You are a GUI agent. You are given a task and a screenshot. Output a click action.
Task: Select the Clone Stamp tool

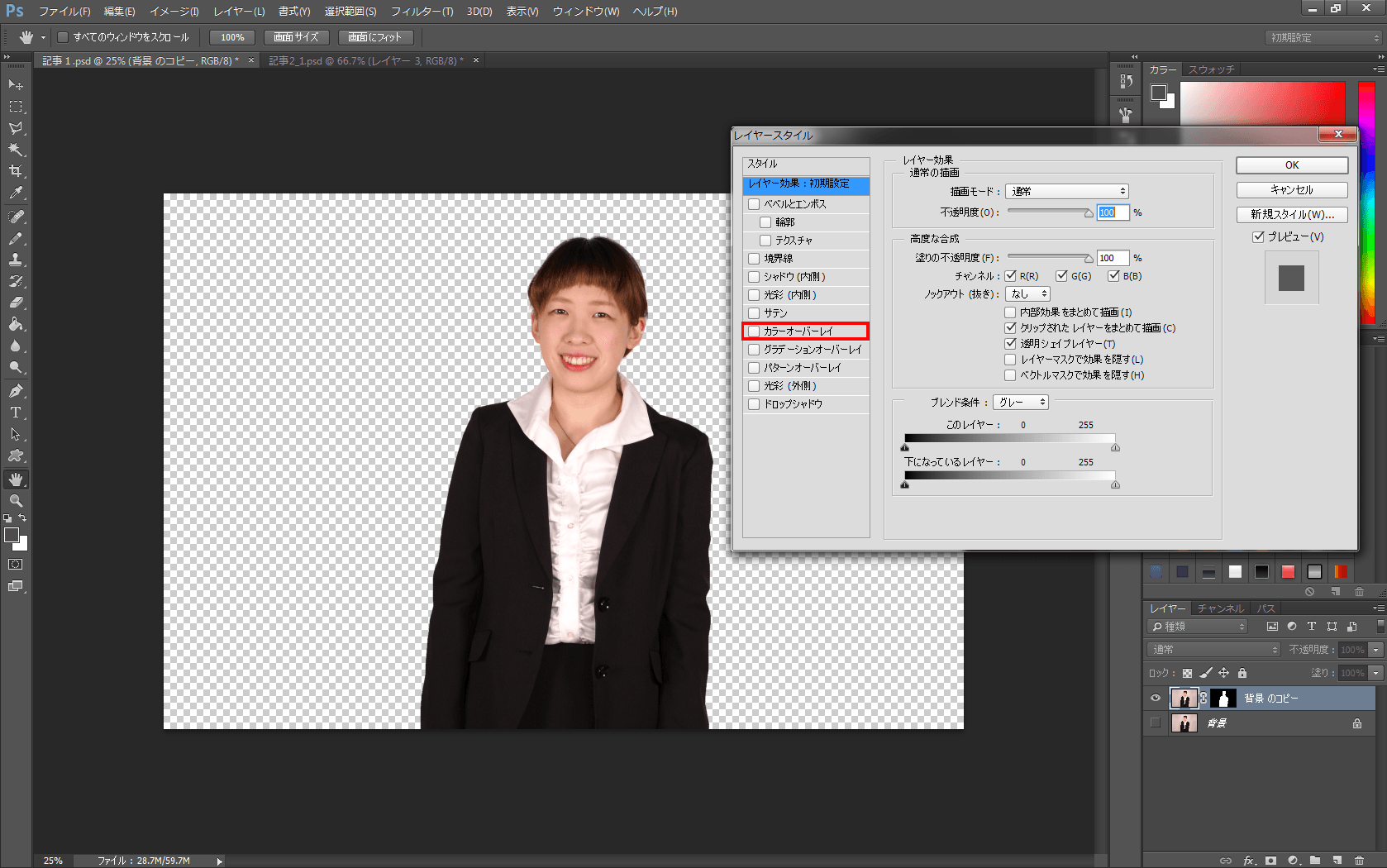click(x=16, y=260)
